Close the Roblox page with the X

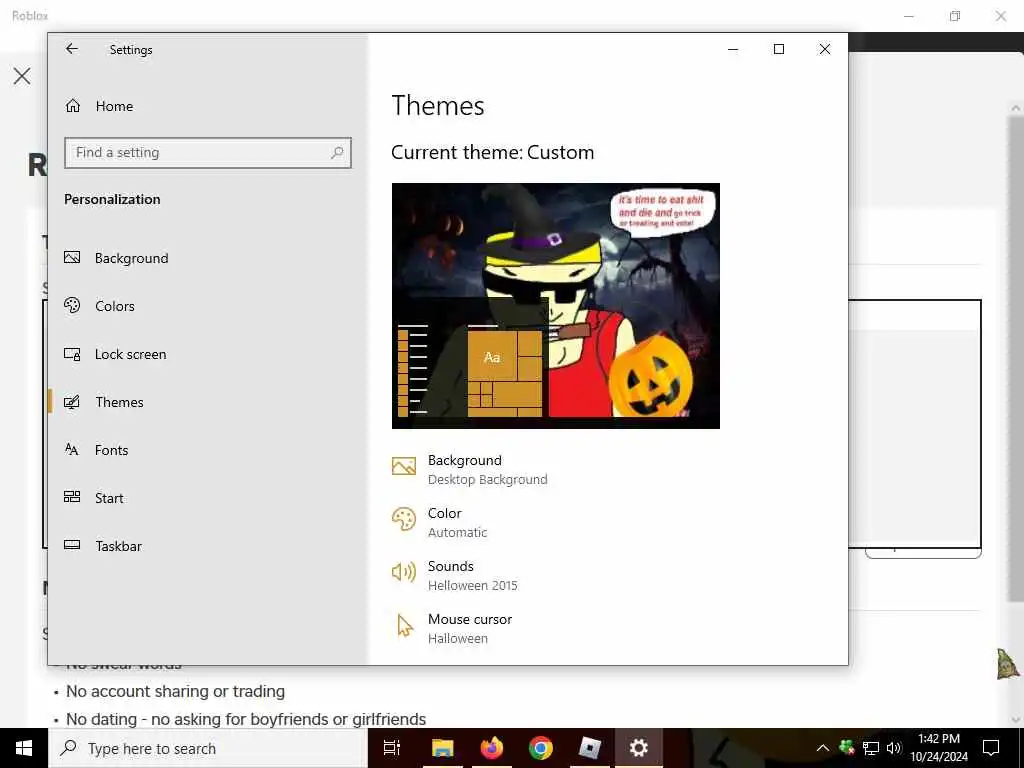click(x=22, y=76)
